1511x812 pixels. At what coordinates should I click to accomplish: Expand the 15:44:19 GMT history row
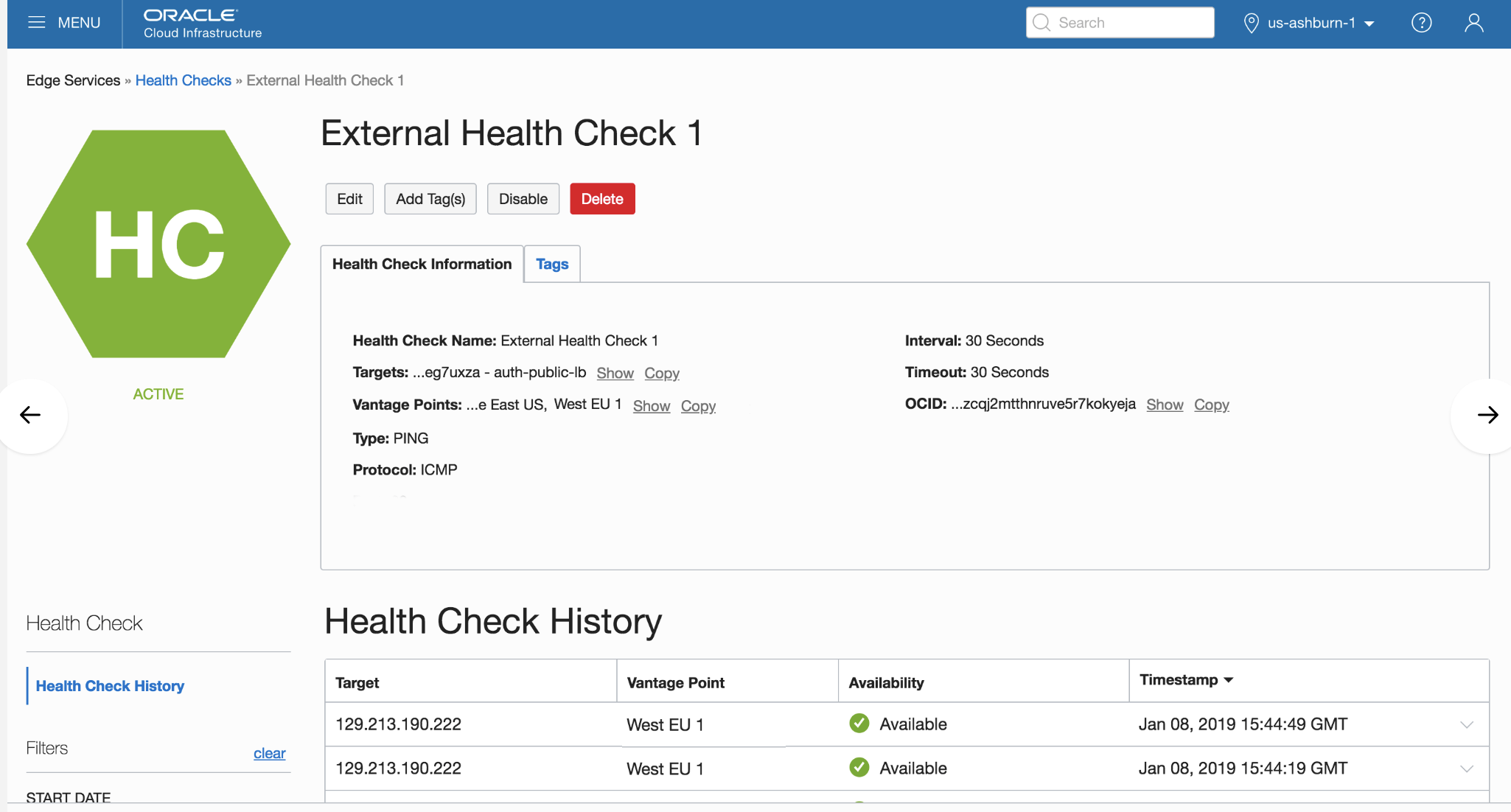tap(1466, 769)
